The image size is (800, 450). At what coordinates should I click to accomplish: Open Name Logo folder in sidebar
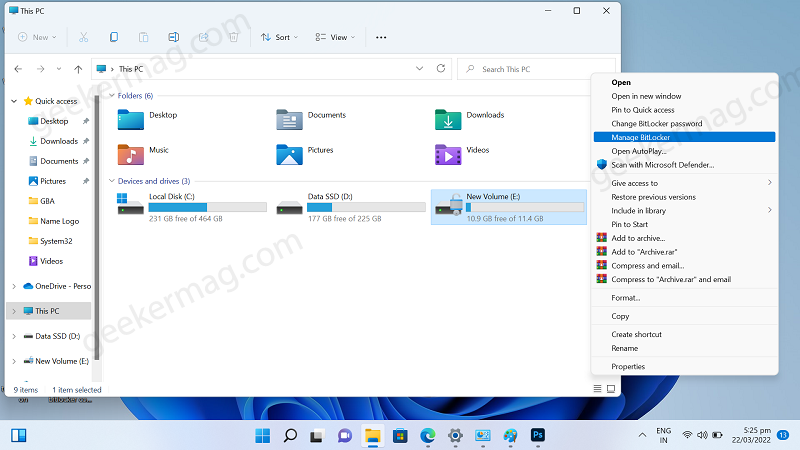click(x=54, y=221)
